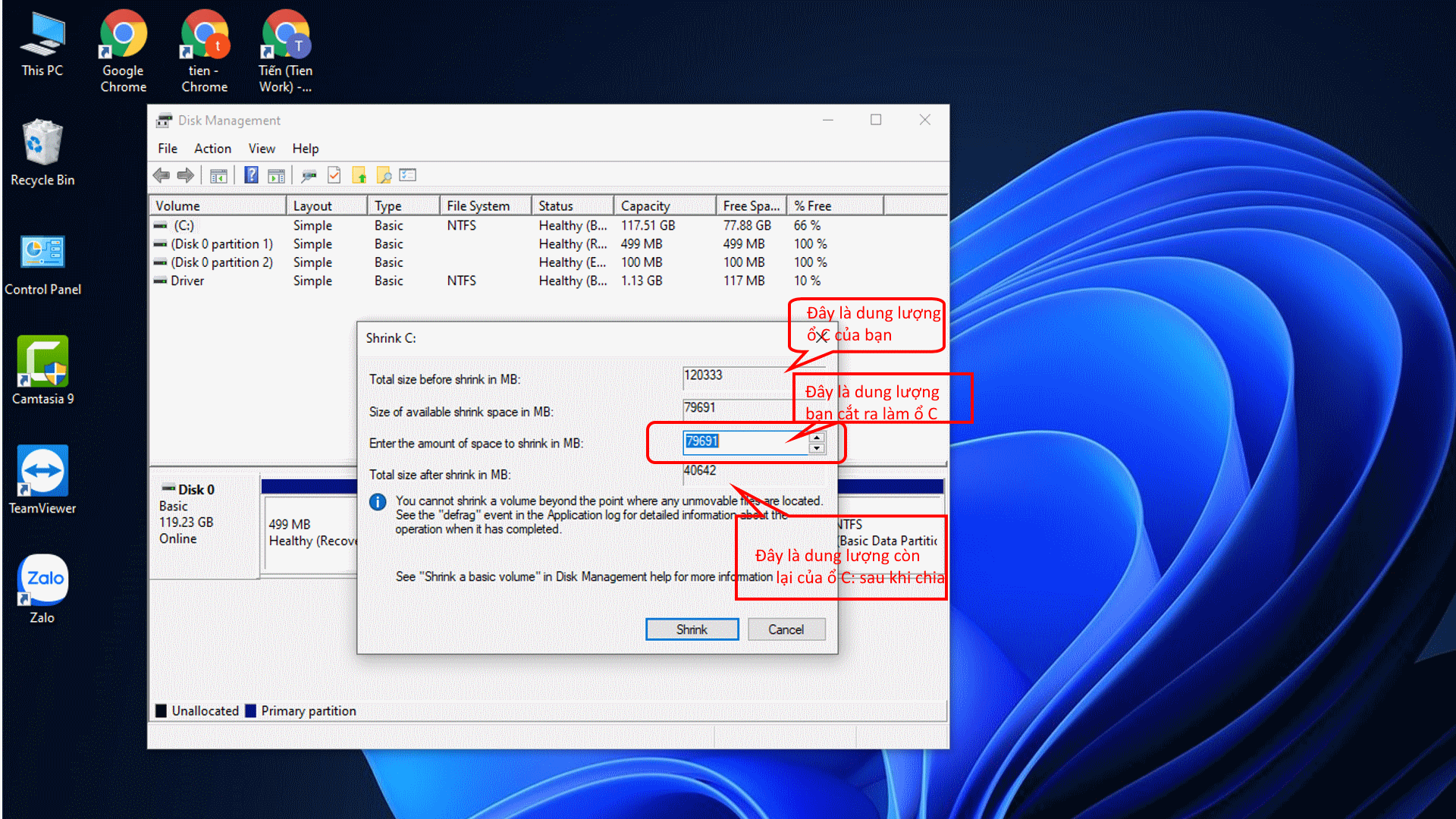Open the View menu
Image resolution: width=1456 pixels, height=819 pixels.
point(262,149)
